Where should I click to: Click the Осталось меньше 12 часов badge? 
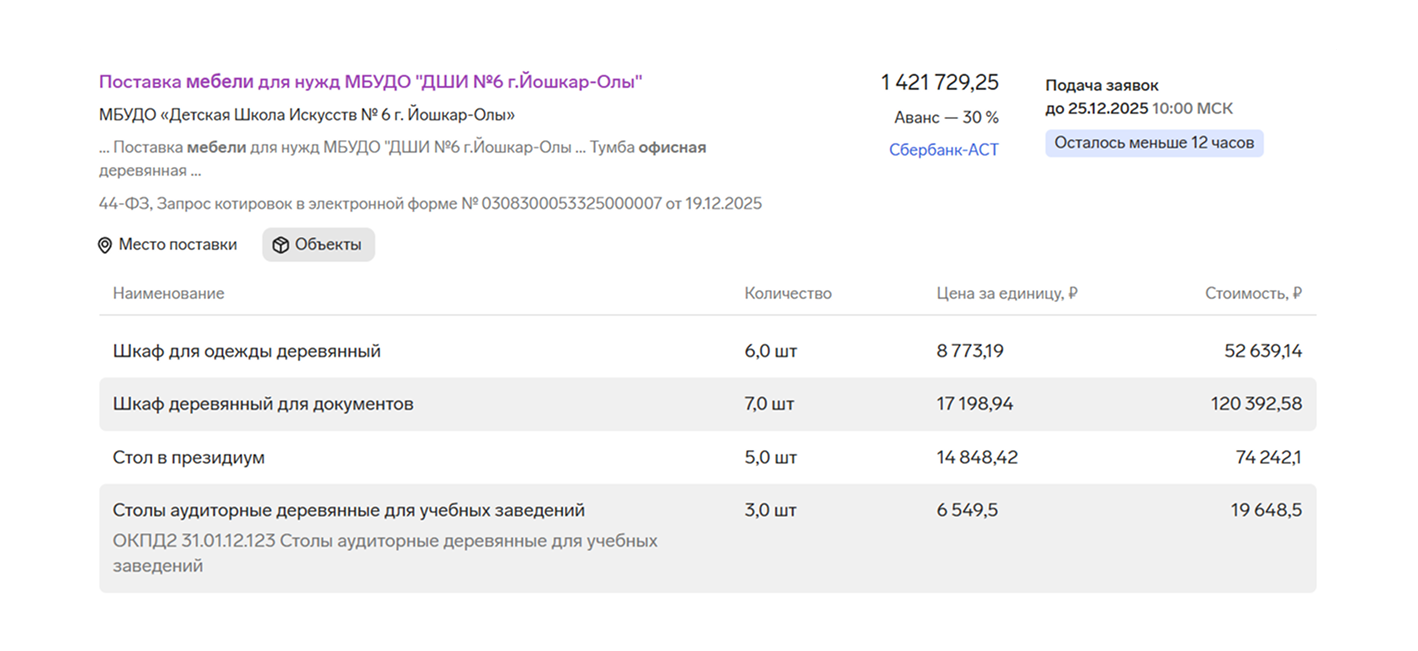(1154, 143)
